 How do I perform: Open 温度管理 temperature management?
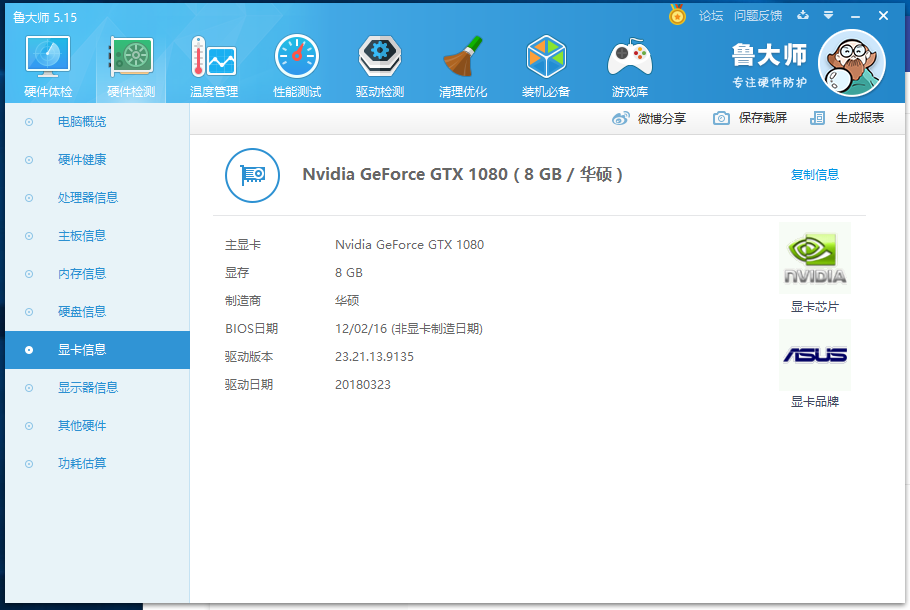click(x=214, y=66)
